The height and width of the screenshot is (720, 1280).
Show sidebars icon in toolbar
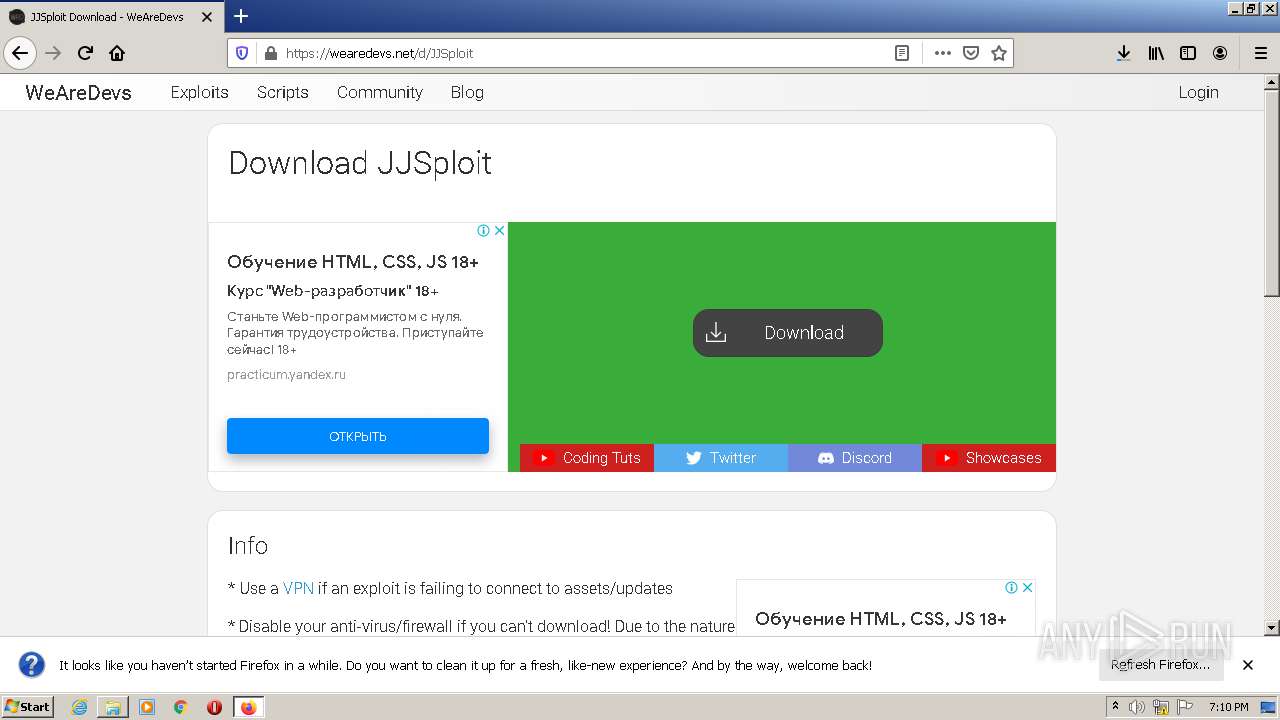1188,53
